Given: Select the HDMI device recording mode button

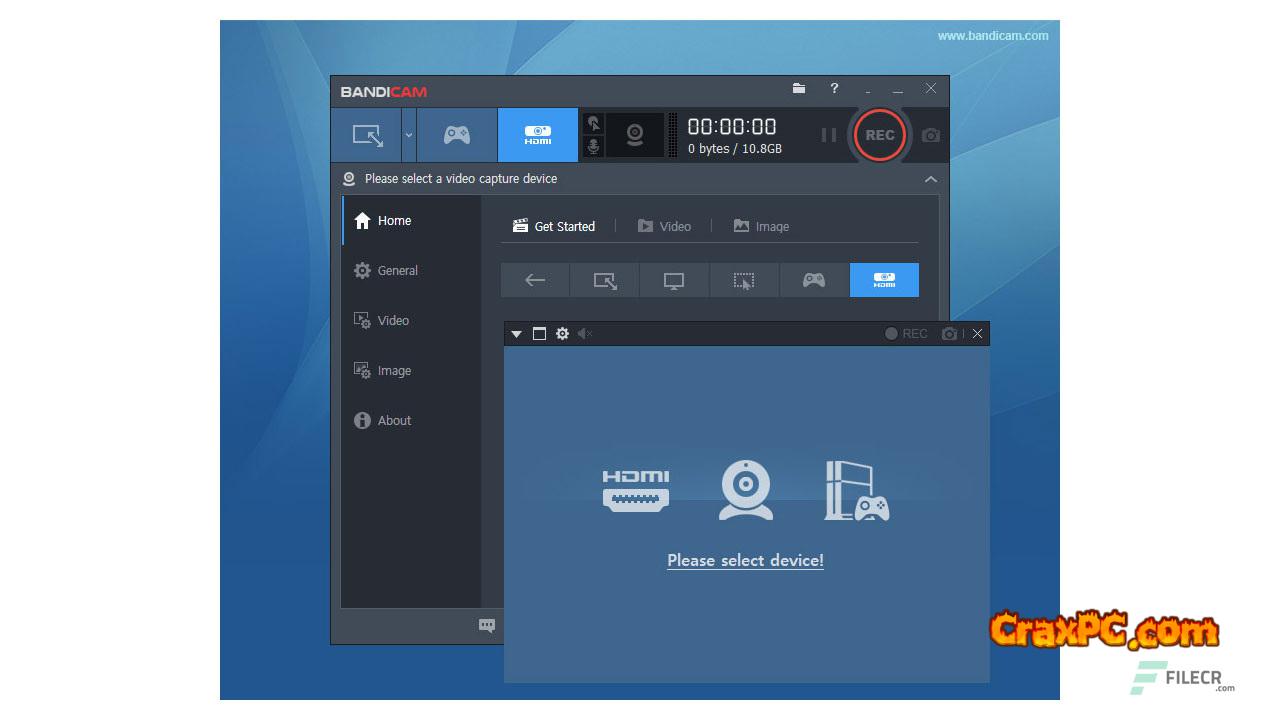Looking at the screenshot, I should tap(538, 135).
